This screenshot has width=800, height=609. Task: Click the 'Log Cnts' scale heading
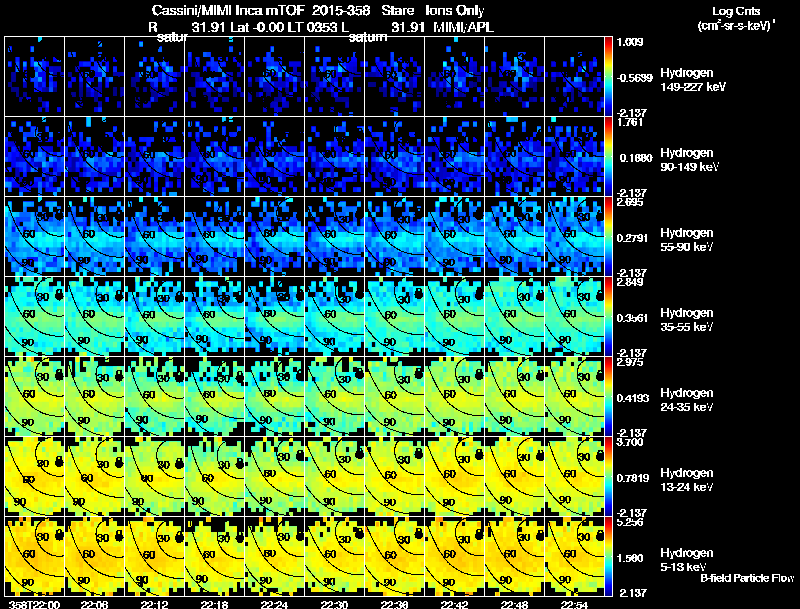[736, 11]
